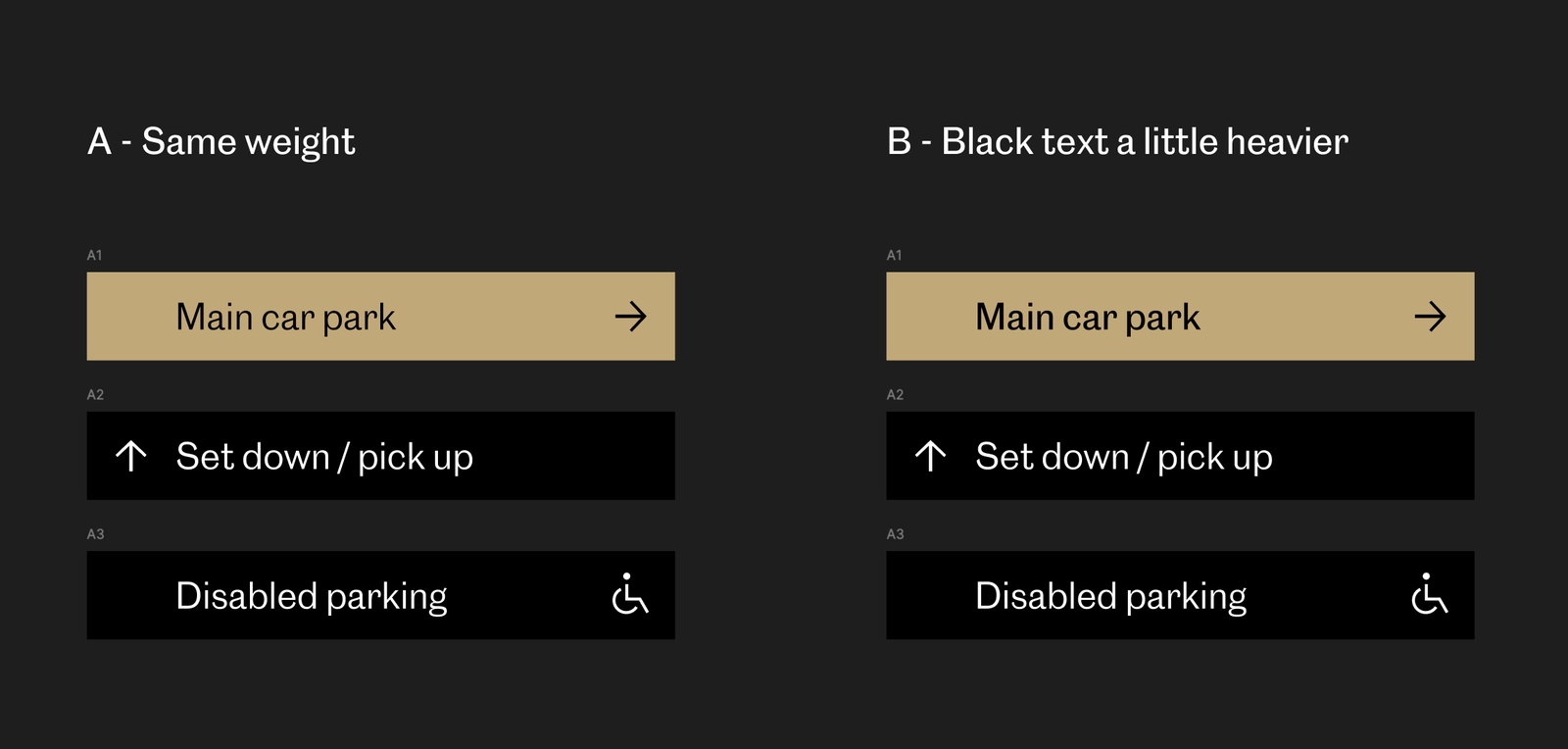1568x749 pixels.
Task: Click the A3 label in option A column
Action: (95, 534)
